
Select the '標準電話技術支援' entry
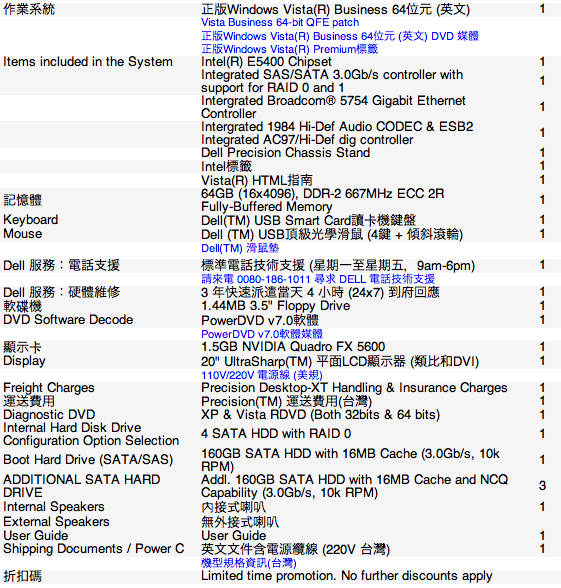(338, 266)
